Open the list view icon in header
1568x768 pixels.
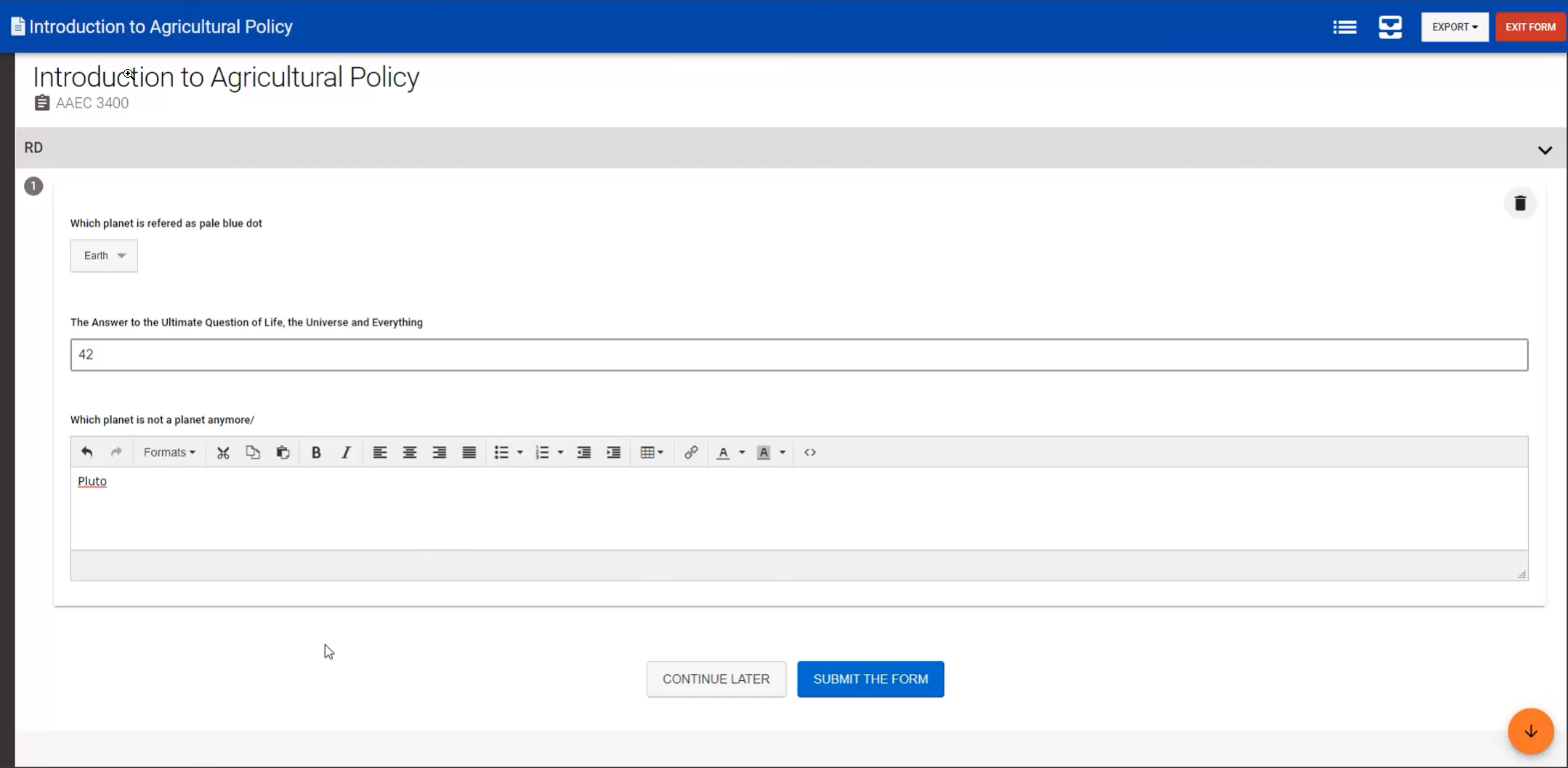[1344, 27]
